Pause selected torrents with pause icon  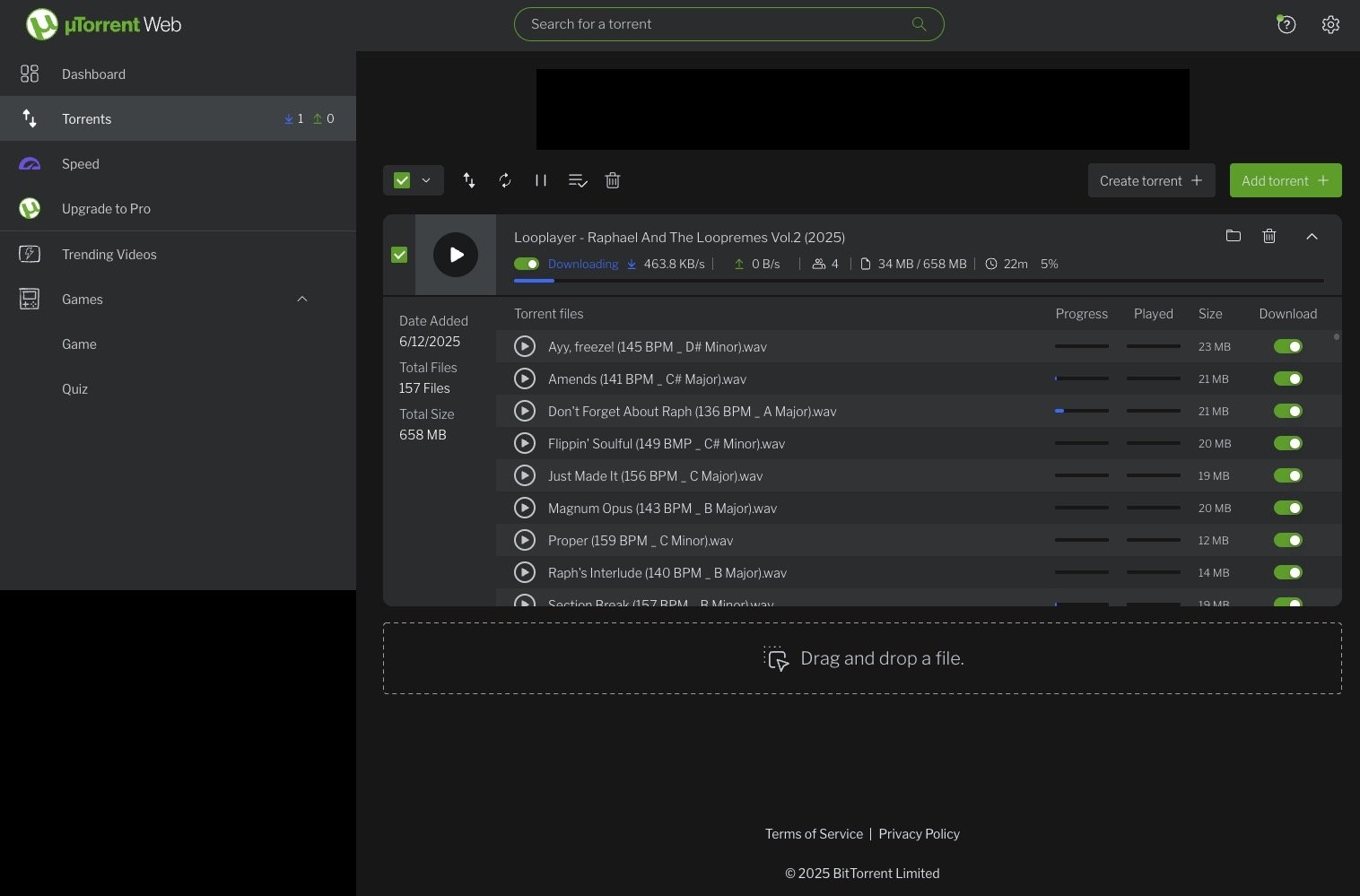click(541, 180)
